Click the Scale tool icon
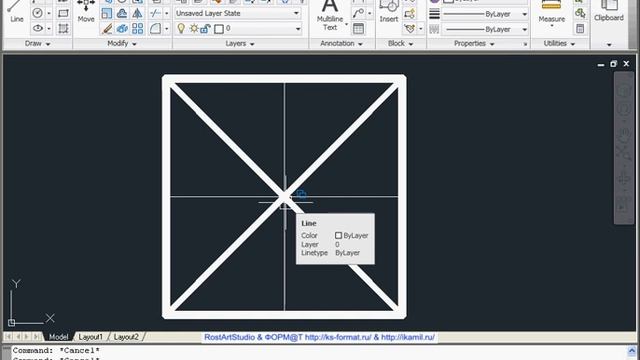 click(x=107, y=13)
